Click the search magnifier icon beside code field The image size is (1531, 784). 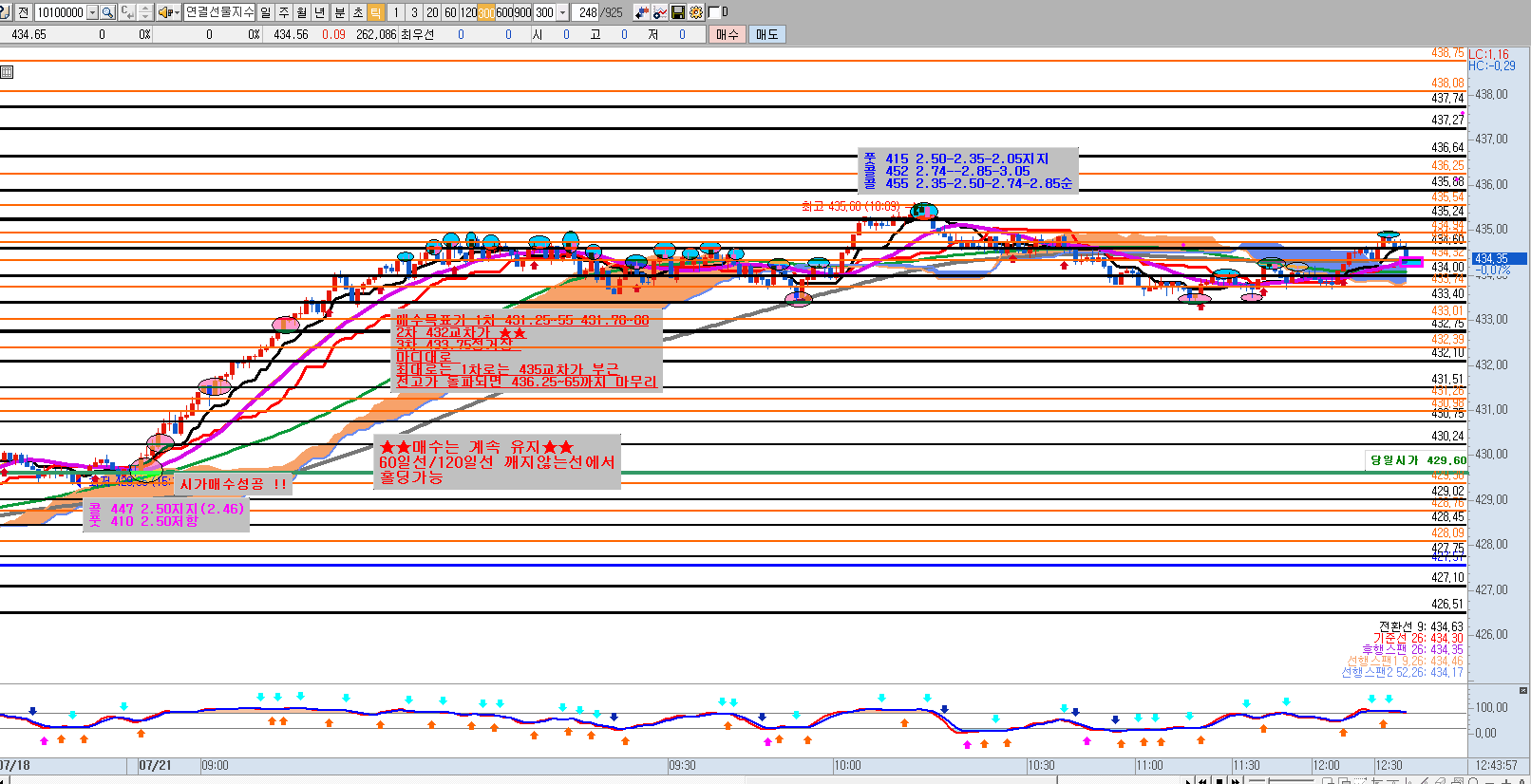[107, 12]
